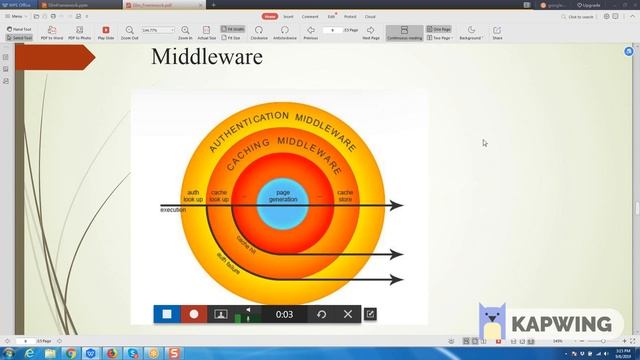Go to the Previous page
Screen dimensions: 640x360
(x=311, y=33)
